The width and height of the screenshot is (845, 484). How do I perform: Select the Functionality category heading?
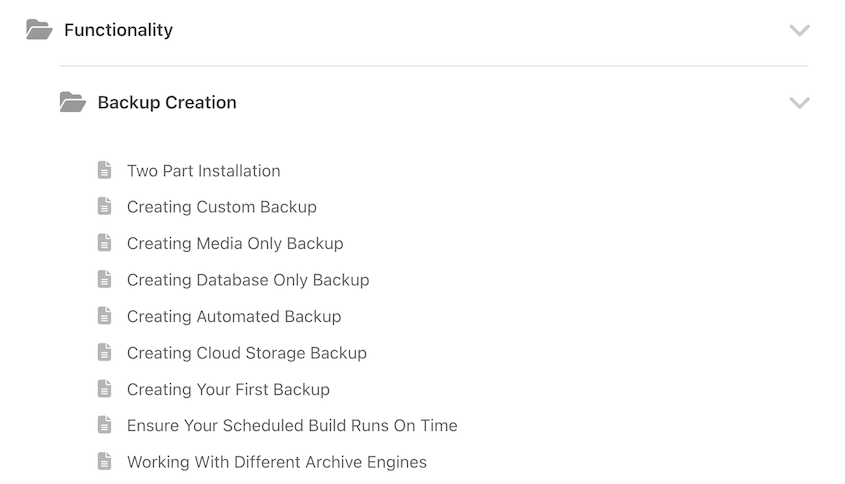(119, 30)
